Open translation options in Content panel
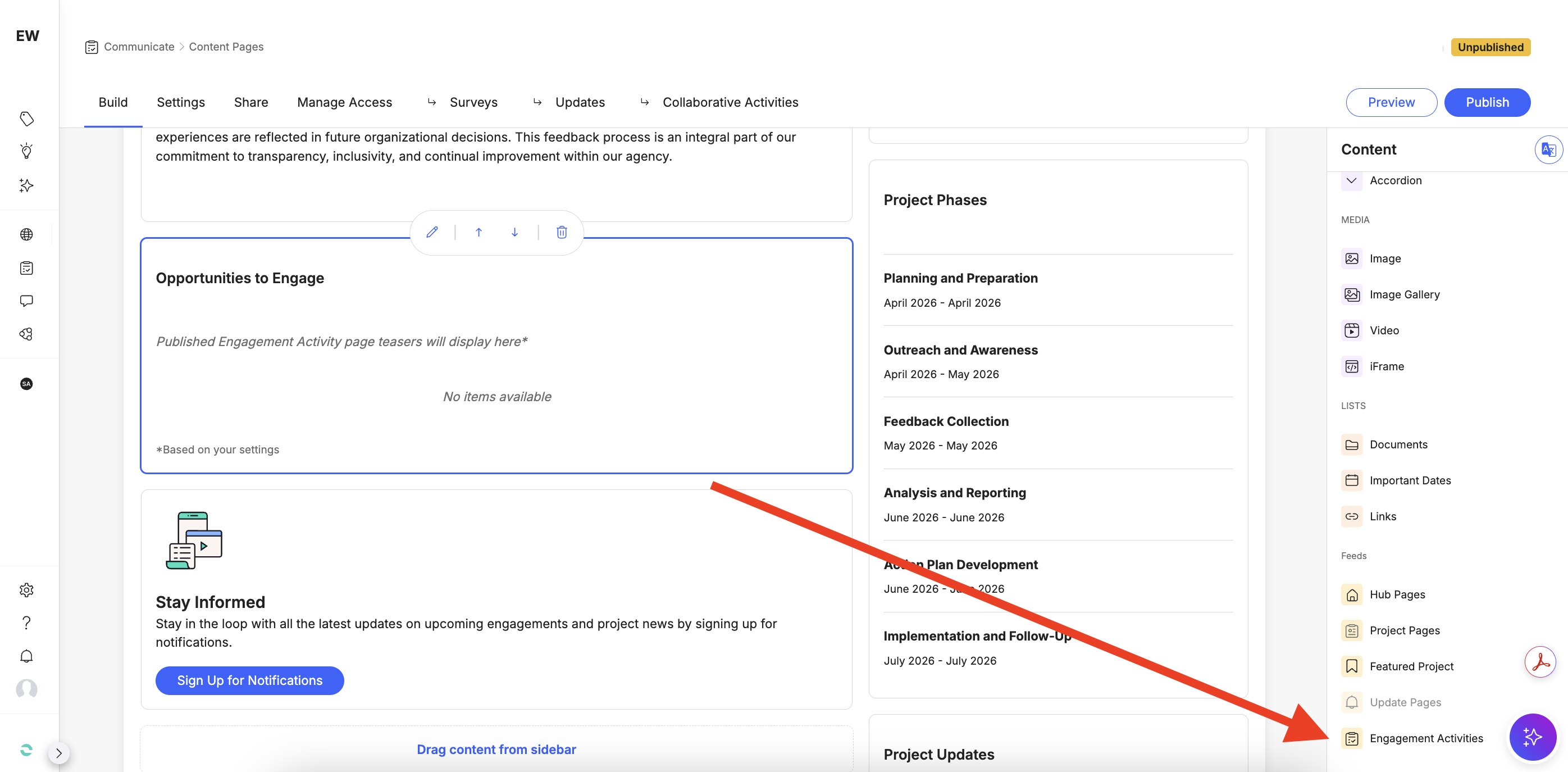 (1548, 149)
